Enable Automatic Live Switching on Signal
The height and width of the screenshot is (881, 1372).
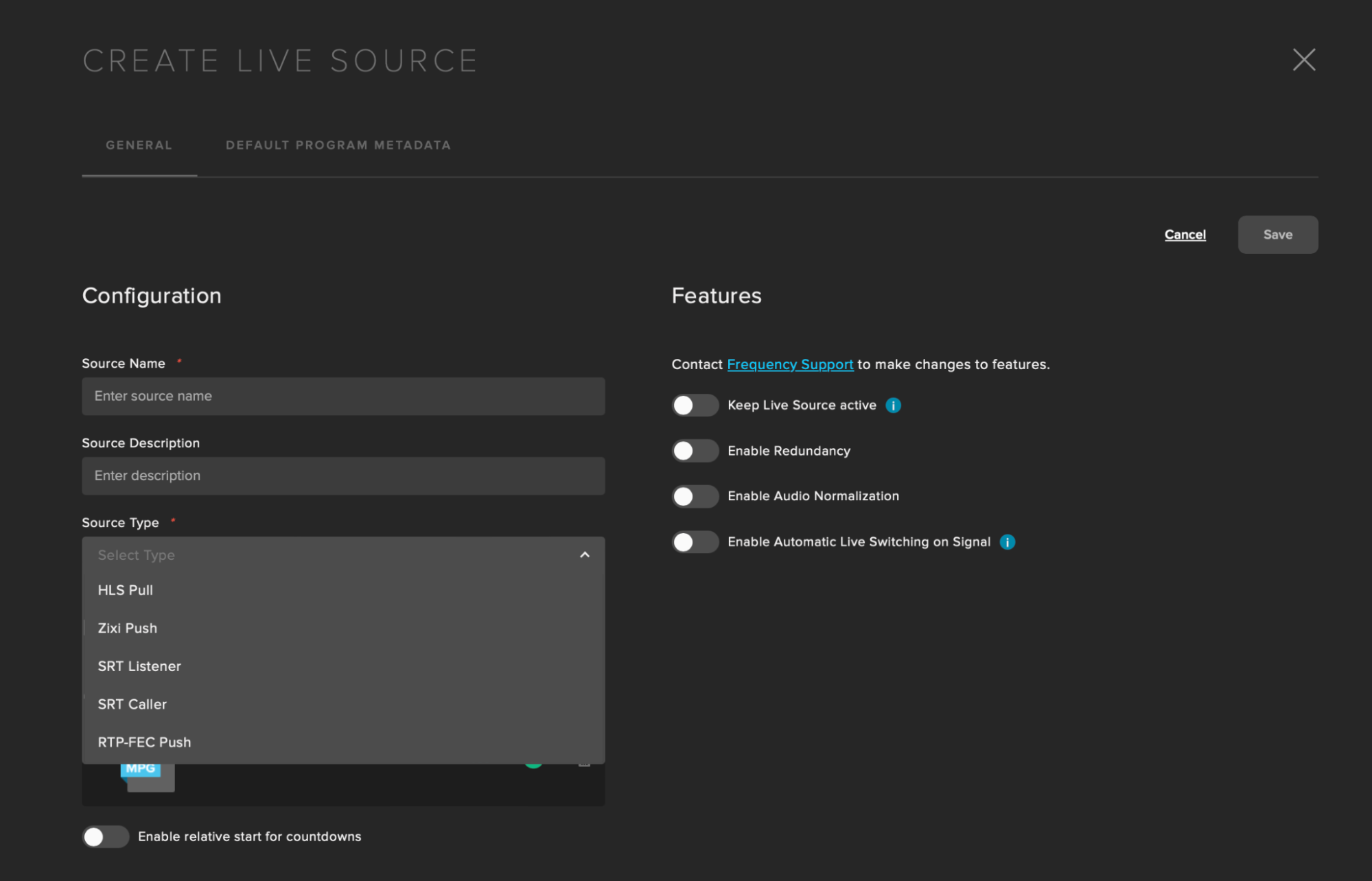coord(695,542)
